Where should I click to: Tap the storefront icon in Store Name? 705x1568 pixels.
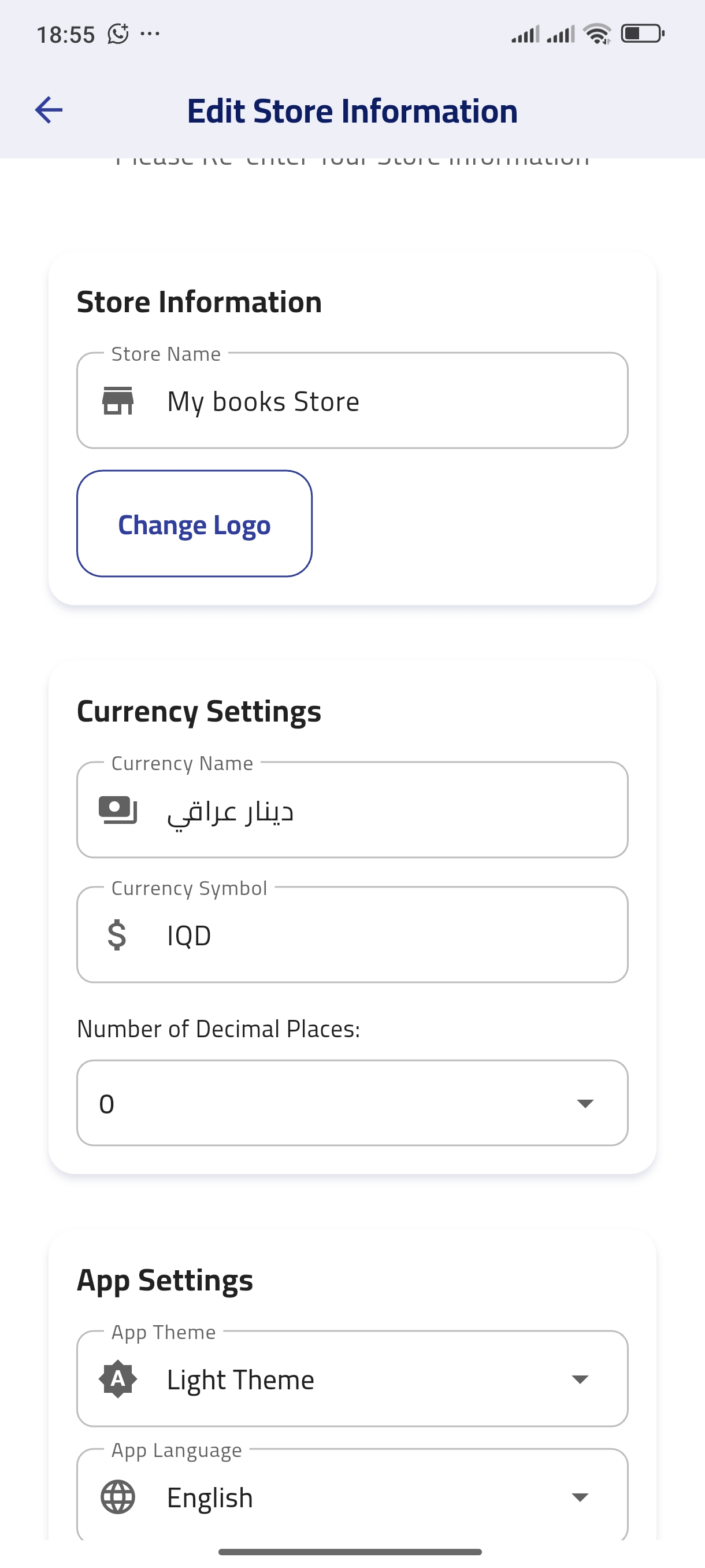pos(117,401)
